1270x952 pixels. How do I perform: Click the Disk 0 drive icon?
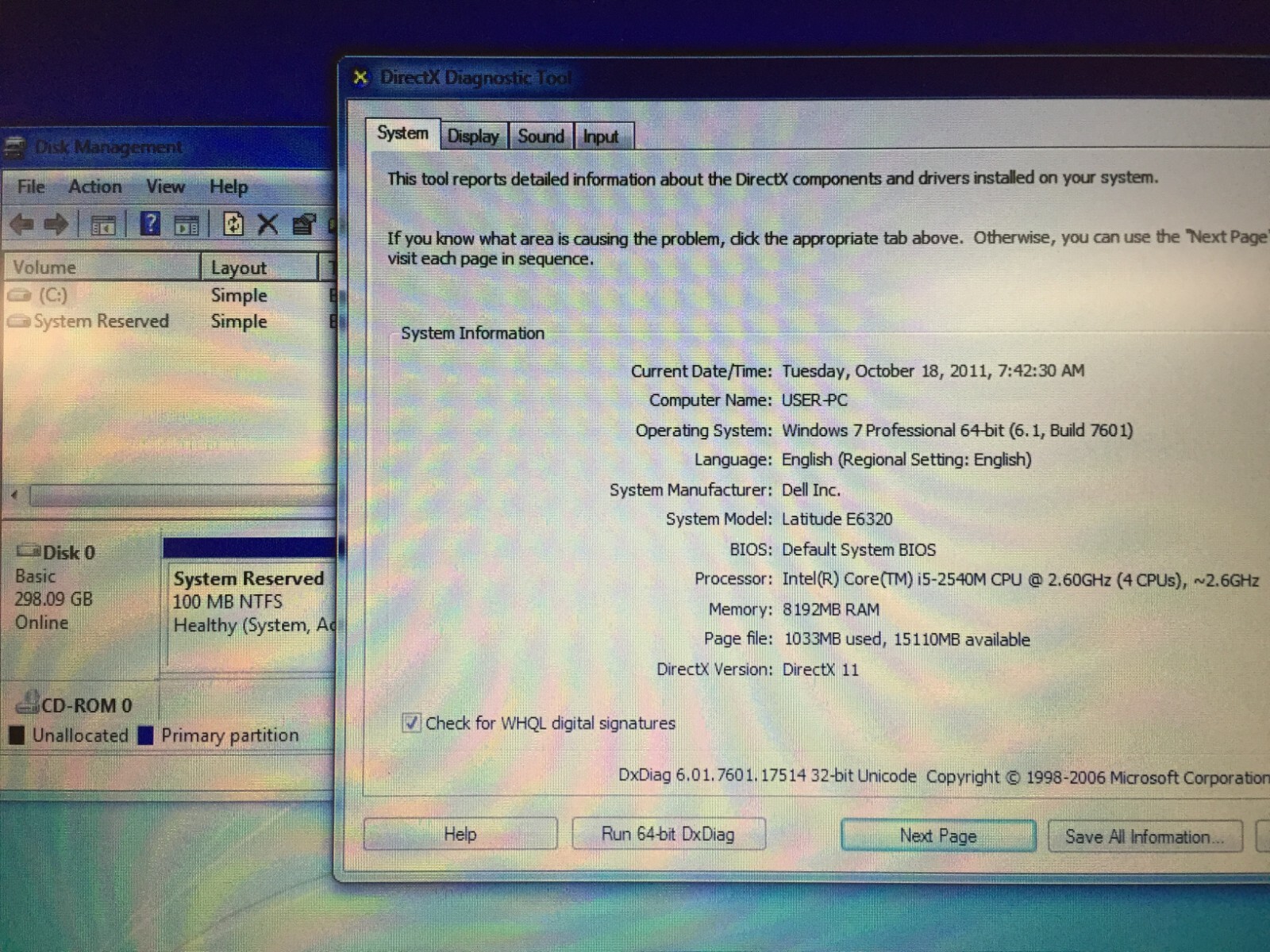point(29,551)
